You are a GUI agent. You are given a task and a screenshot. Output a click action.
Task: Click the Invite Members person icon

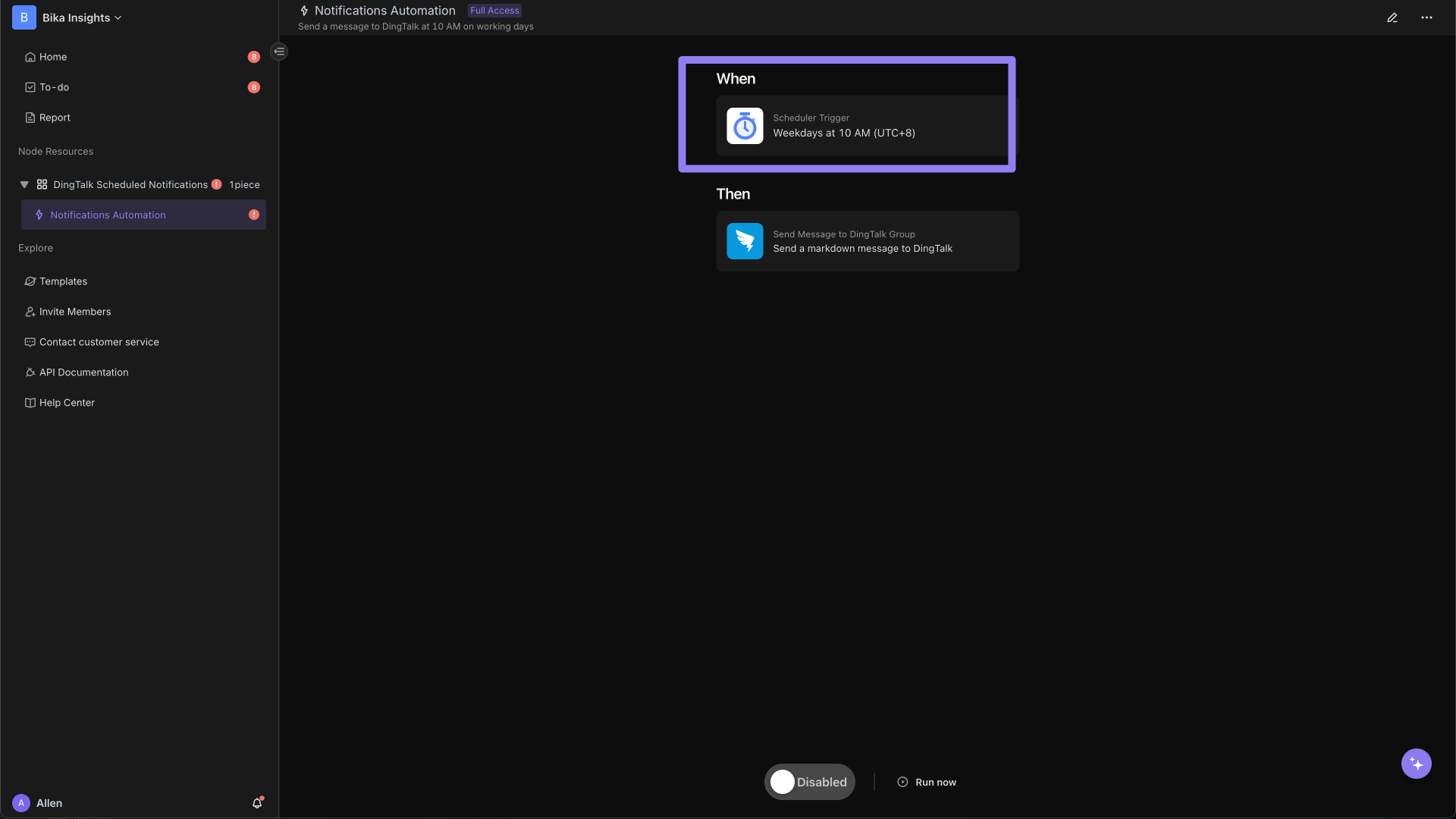coord(29,311)
